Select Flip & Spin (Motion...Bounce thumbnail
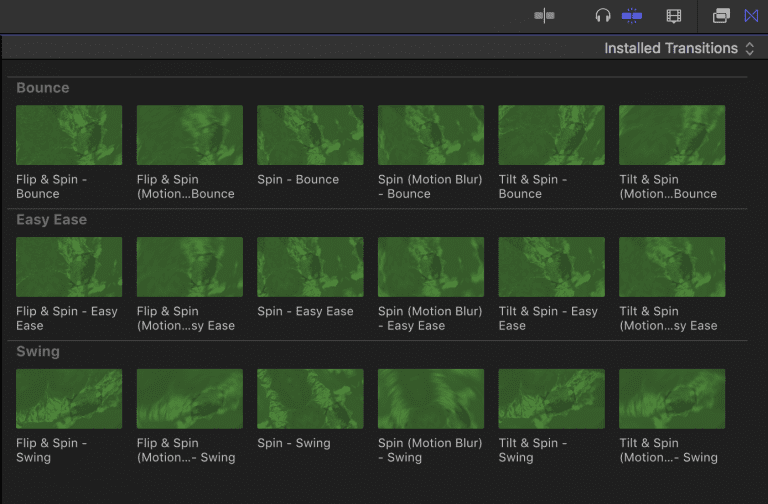This screenshot has height=504, width=768. click(x=190, y=135)
